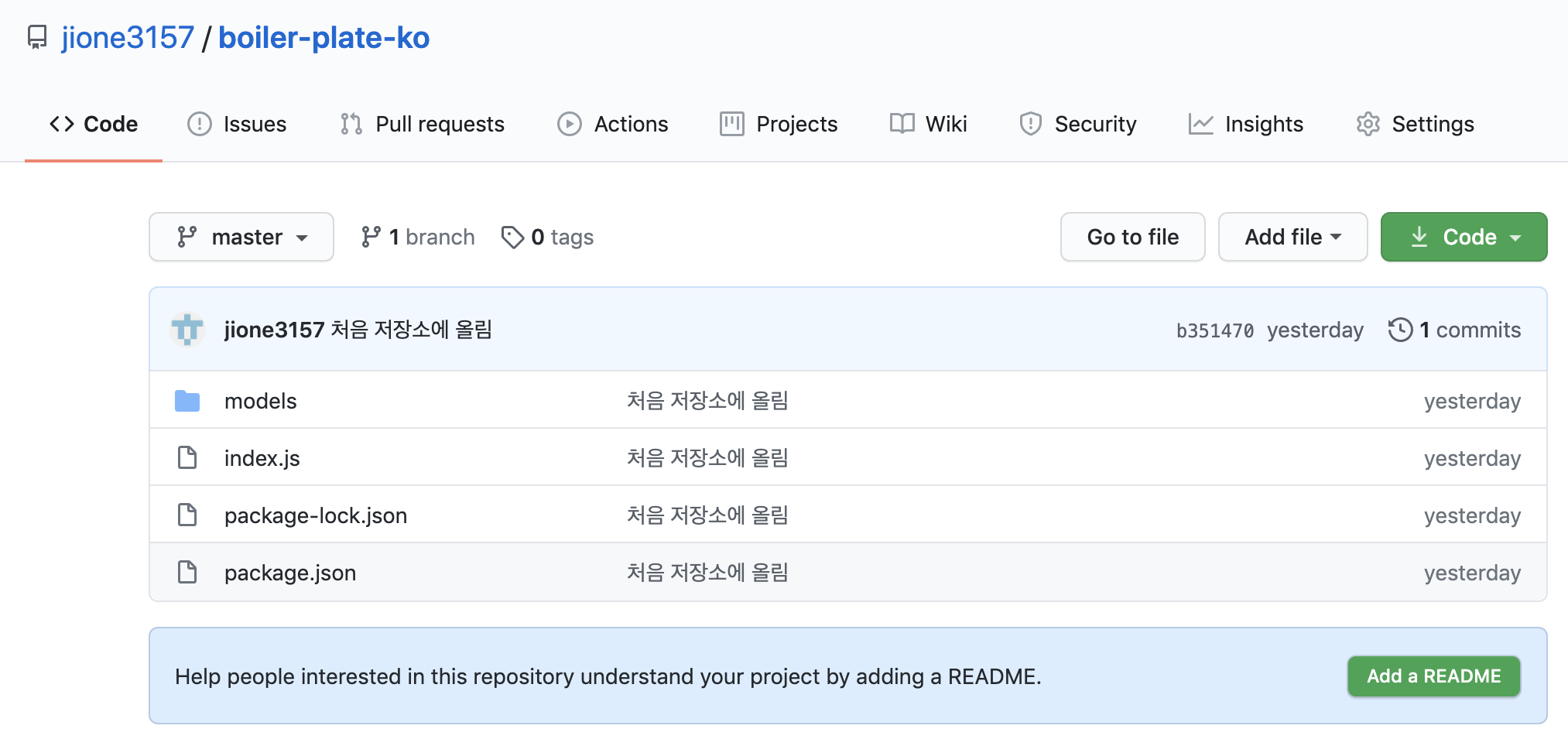Screen dimensions: 1568x746
Task: Click the Pull requests icon
Action: (351, 124)
